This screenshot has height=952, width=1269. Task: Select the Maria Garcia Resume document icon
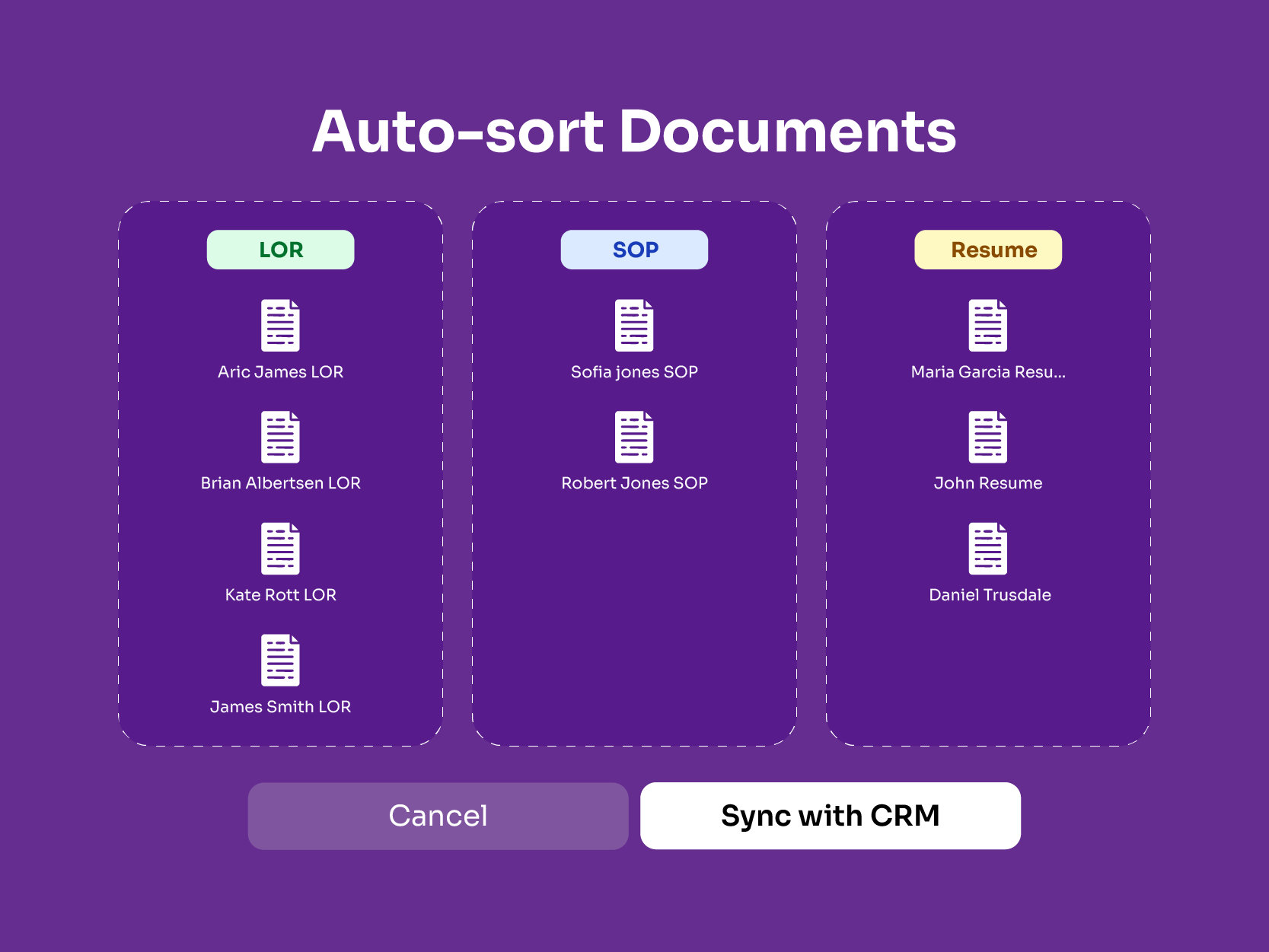pos(987,326)
